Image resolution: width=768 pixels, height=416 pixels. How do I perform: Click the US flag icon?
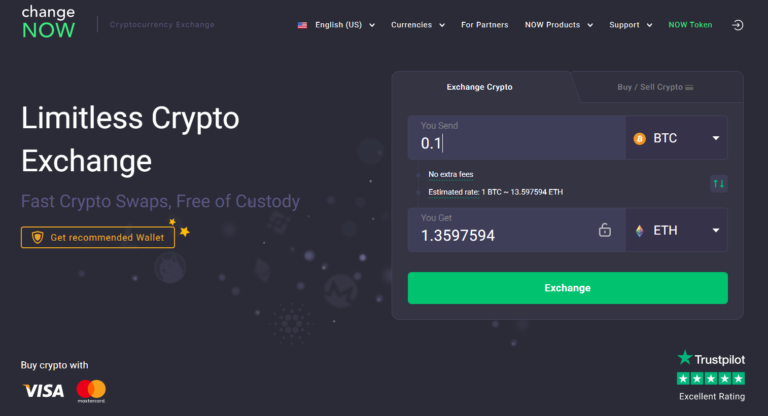click(302, 25)
